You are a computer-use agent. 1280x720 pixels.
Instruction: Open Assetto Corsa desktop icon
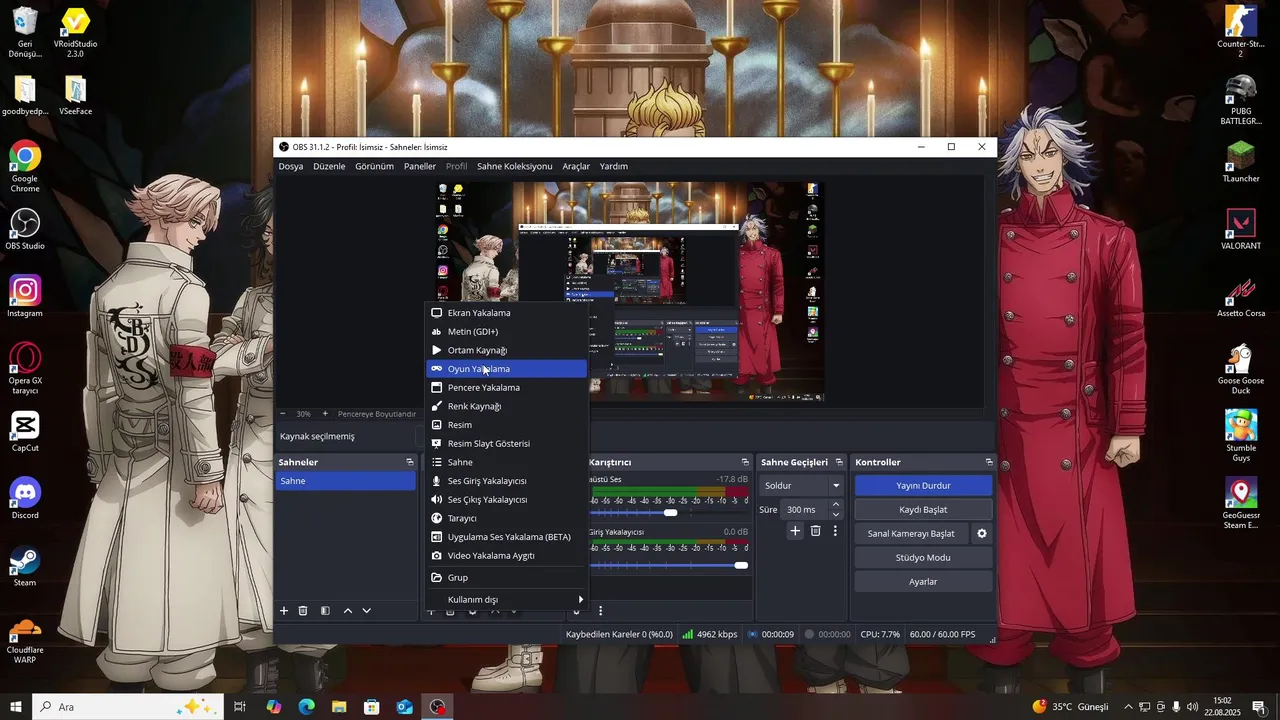[1241, 296]
